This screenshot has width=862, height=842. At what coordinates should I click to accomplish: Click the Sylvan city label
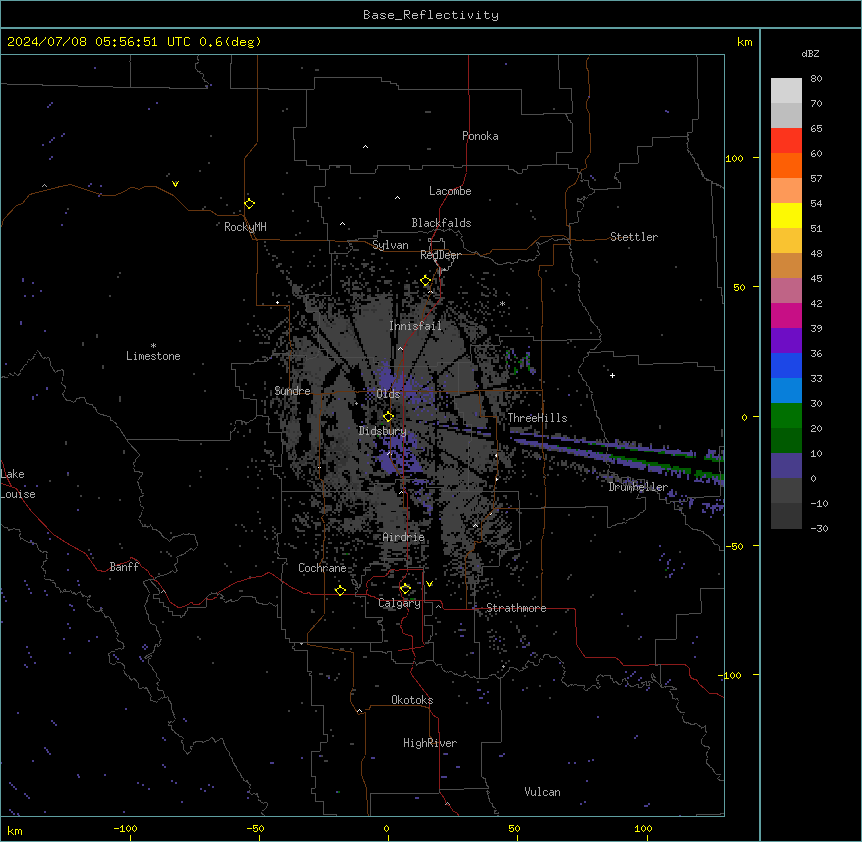click(x=390, y=245)
